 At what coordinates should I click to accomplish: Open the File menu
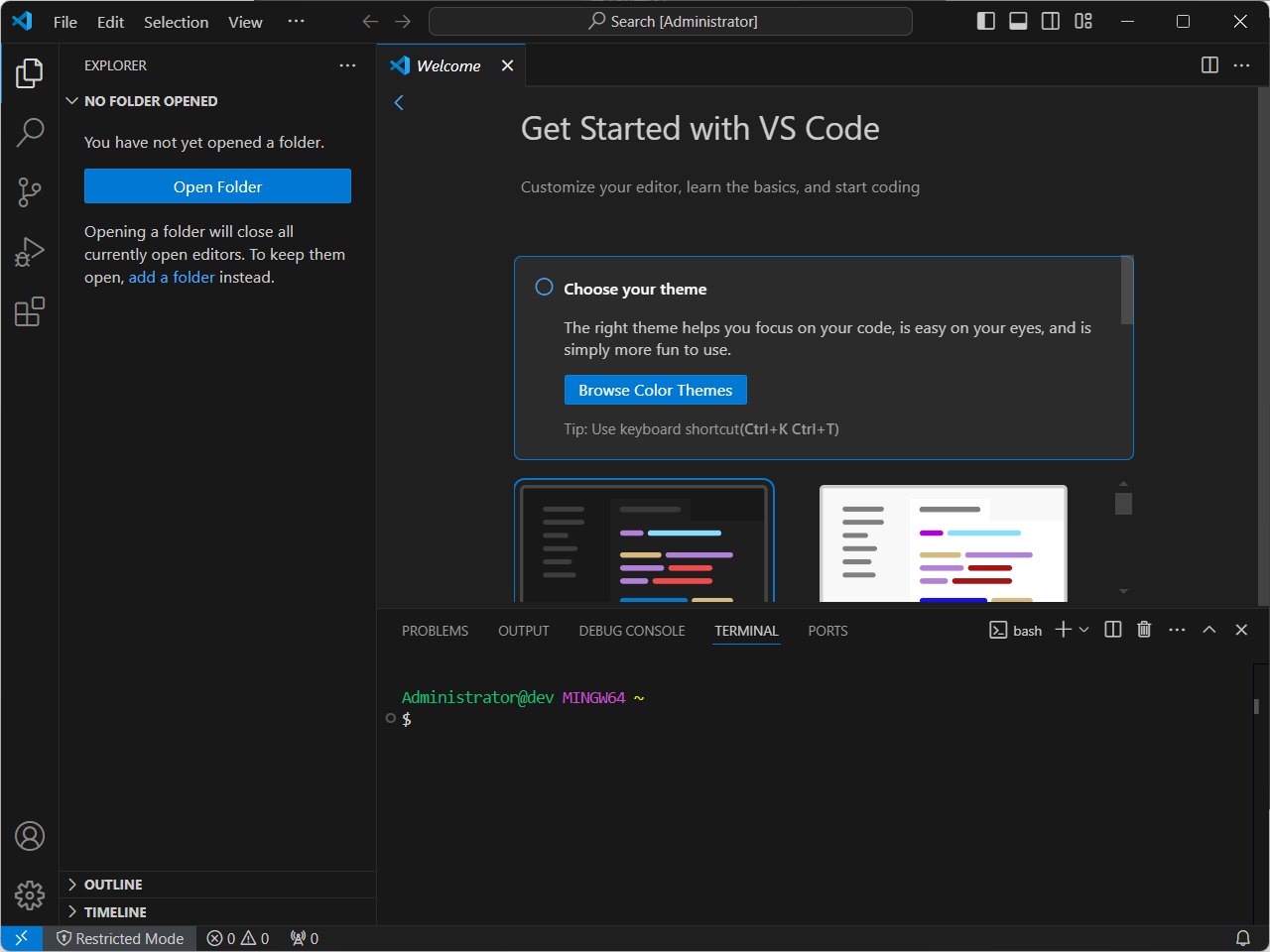click(65, 22)
